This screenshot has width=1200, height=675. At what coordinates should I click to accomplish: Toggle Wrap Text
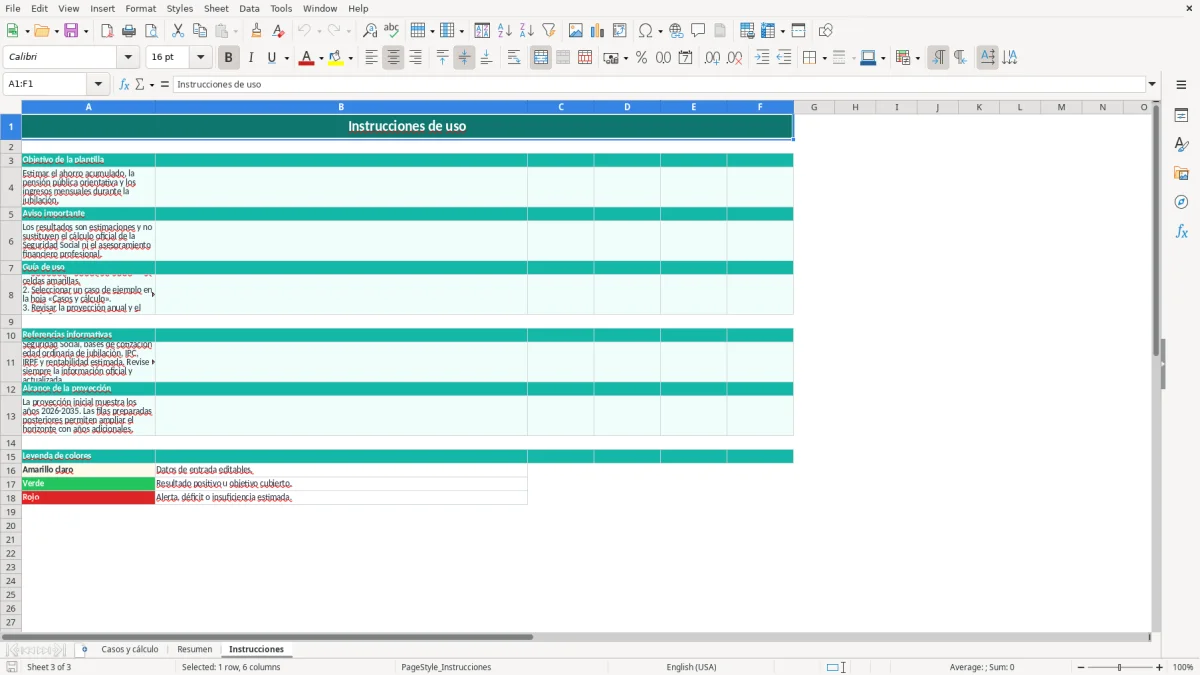point(514,58)
